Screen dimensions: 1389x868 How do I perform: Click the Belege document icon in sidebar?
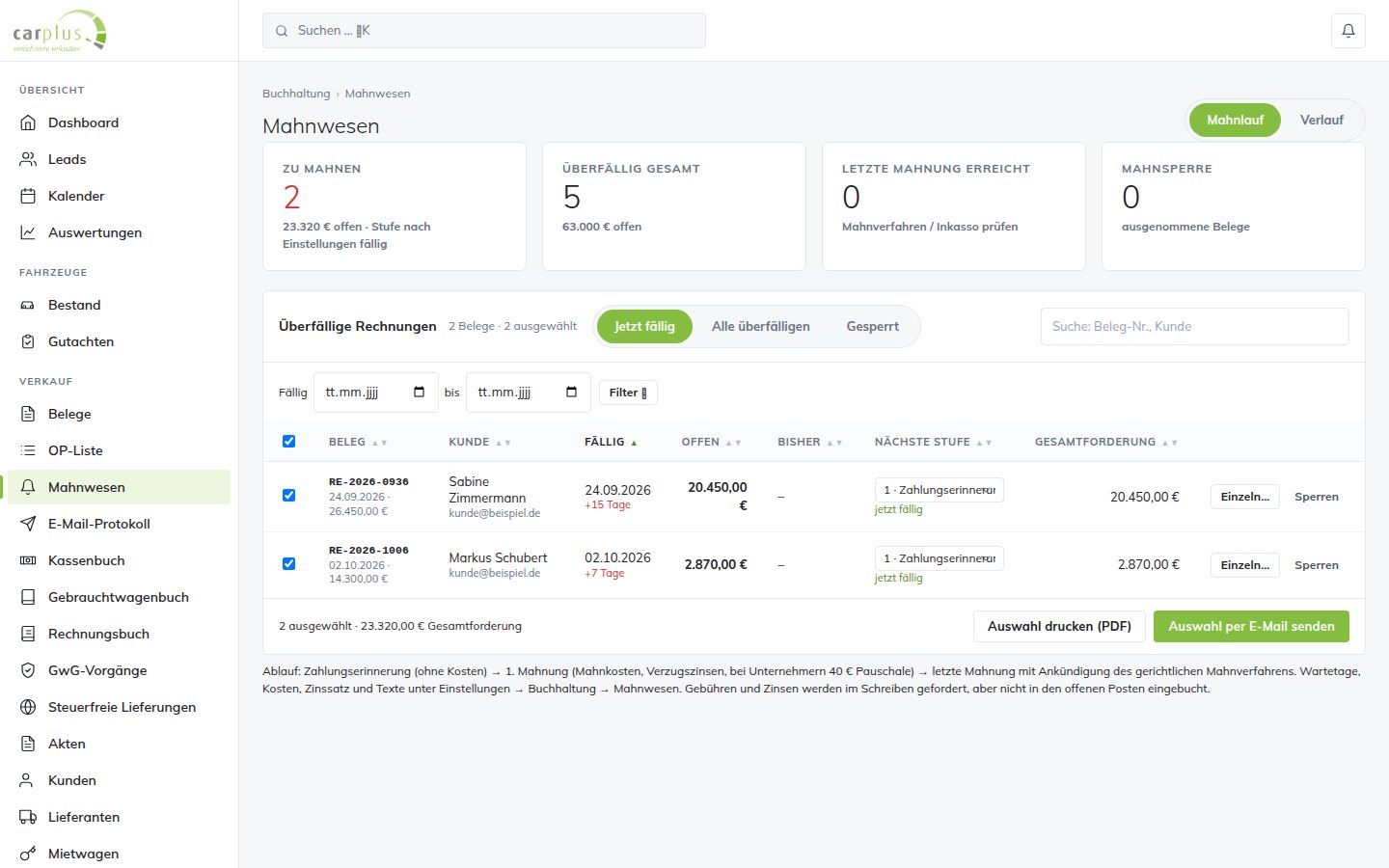point(28,414)
